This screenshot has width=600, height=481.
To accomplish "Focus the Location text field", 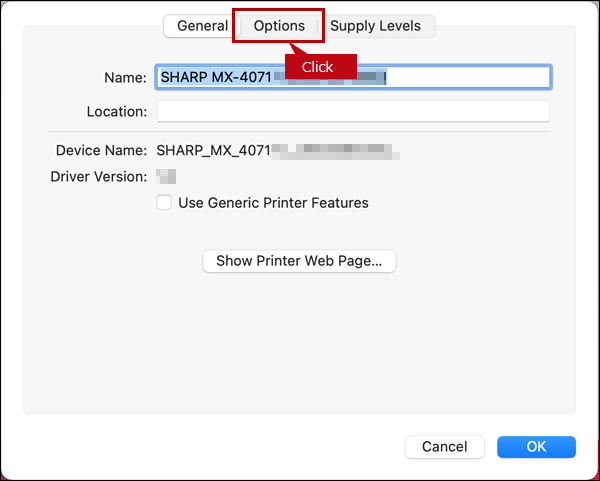I will click(x=353, y=111).
